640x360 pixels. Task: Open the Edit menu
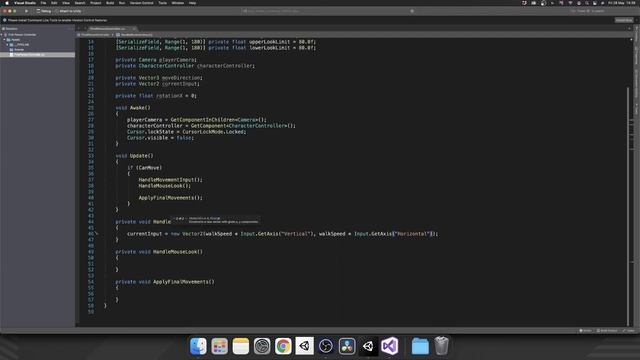coord(54,3)
